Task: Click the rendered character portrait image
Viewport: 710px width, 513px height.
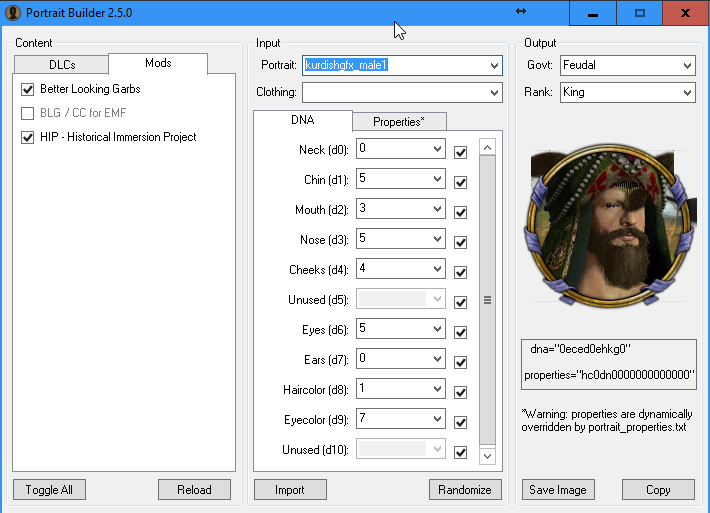Action: click(609, 225)
